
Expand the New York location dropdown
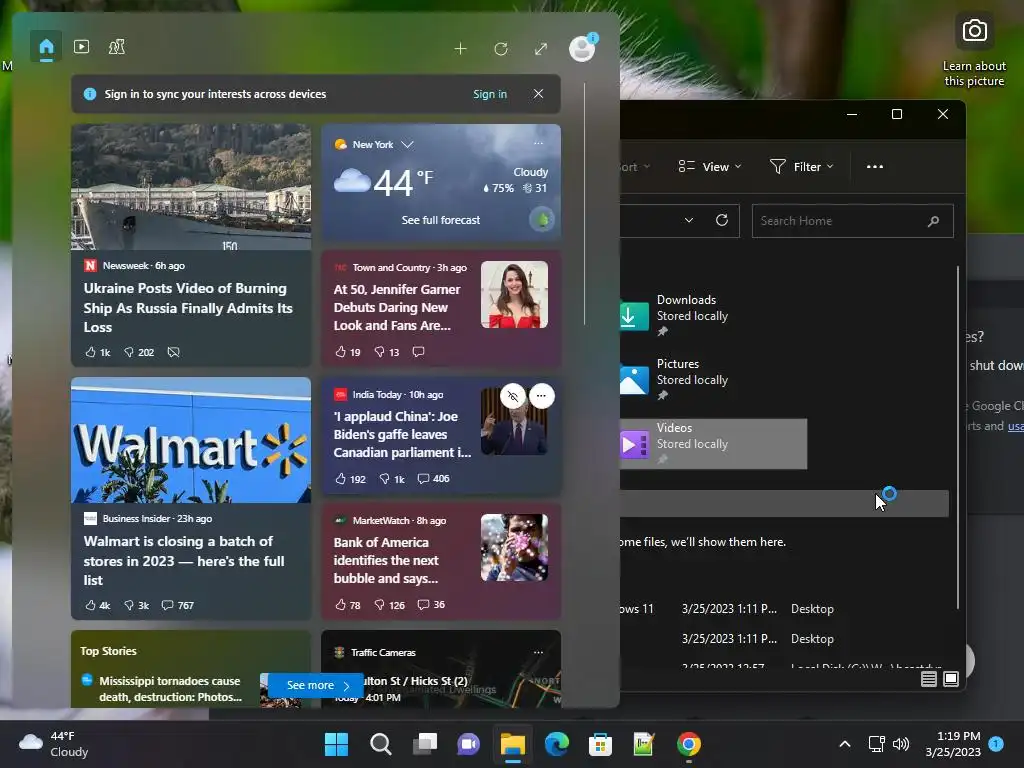click(408, 144)
